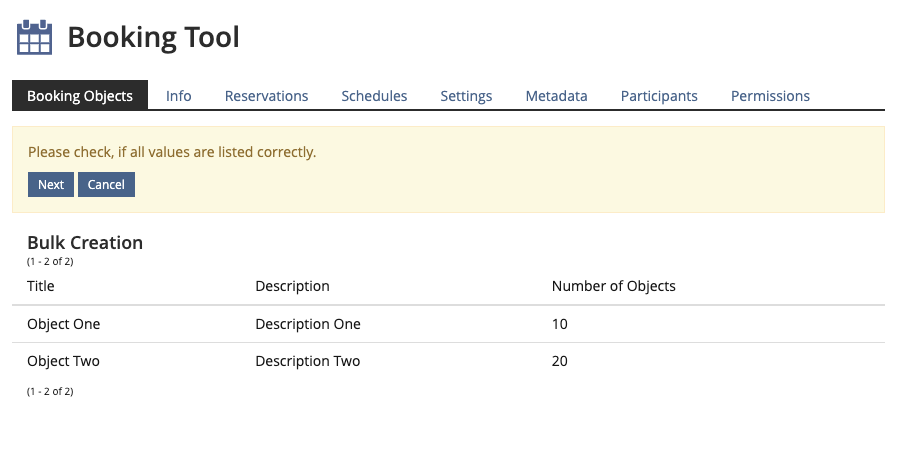View the Participants tab
897x465 pixels.
[x=659, y=96]
